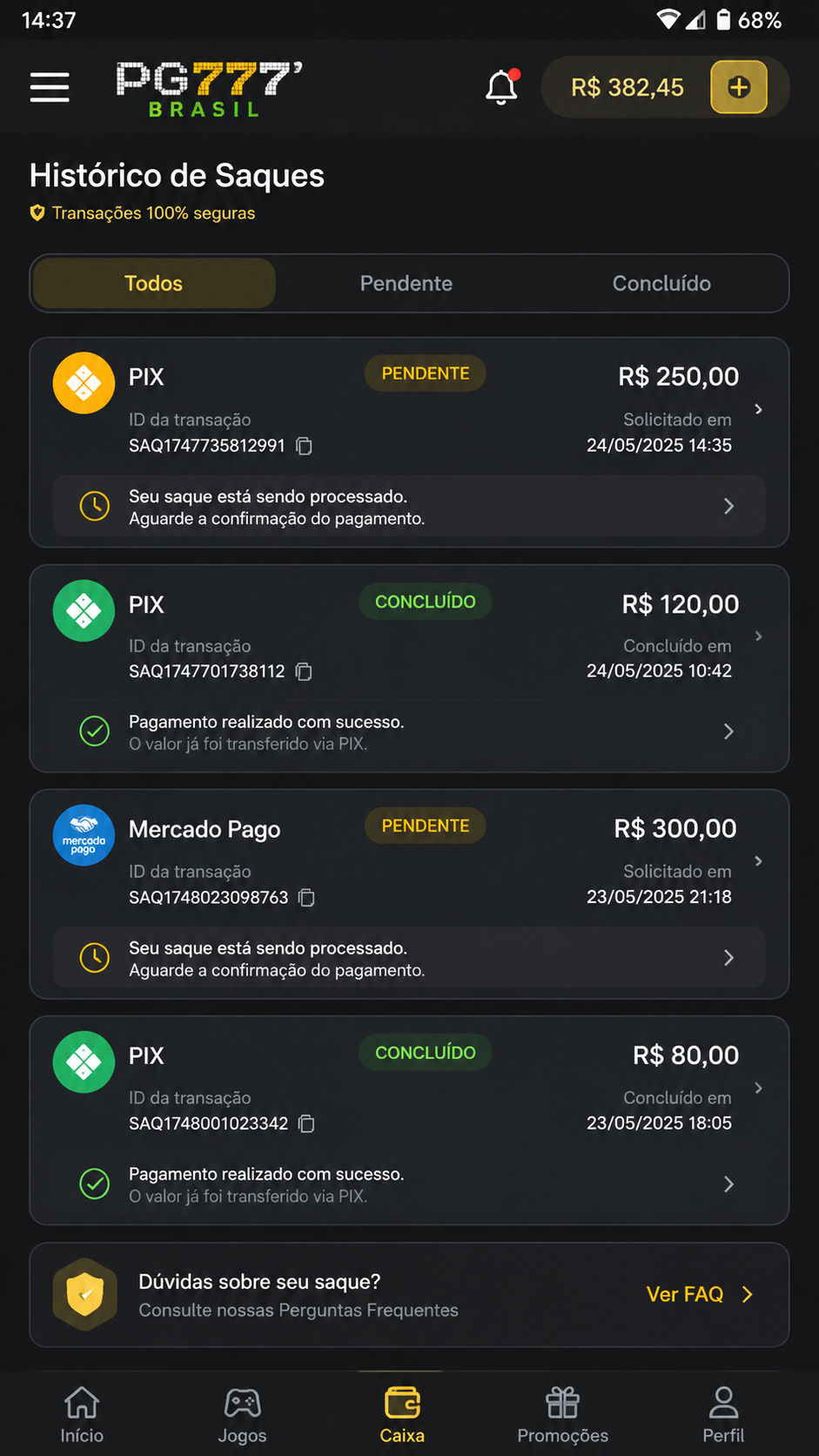Tap the Mercado Pago logo icon
The width and height of the screenshot is (819, 1456).
pyautogui.click(x=84, y=835)
